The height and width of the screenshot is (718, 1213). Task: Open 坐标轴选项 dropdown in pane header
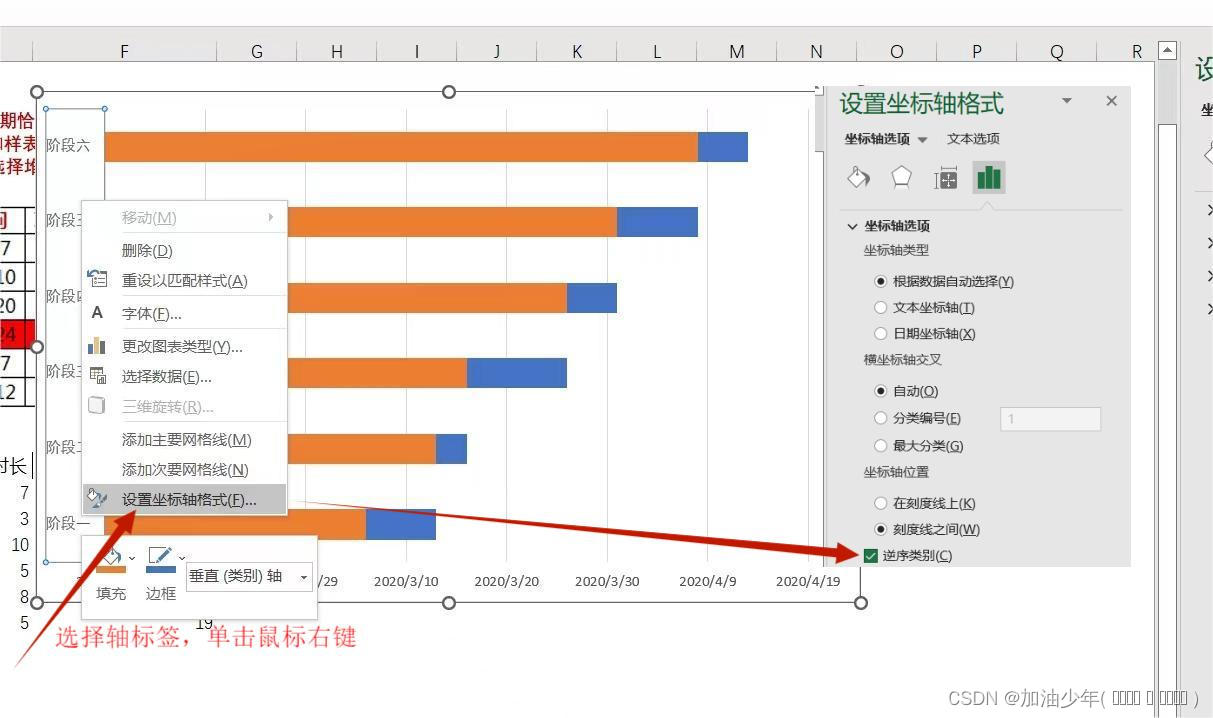[922, 139]
